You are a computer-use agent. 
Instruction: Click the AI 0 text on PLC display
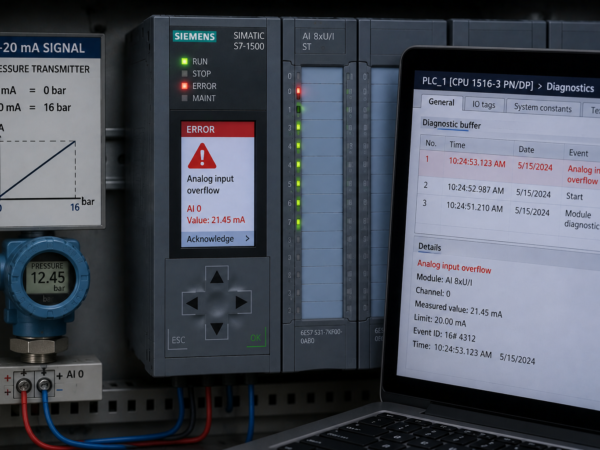pyautogui.click(x=194, y=209)
